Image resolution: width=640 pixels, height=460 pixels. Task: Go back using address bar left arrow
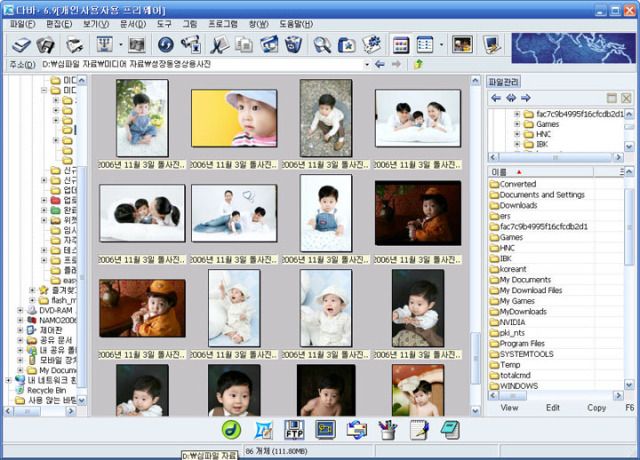pos(380,64)
